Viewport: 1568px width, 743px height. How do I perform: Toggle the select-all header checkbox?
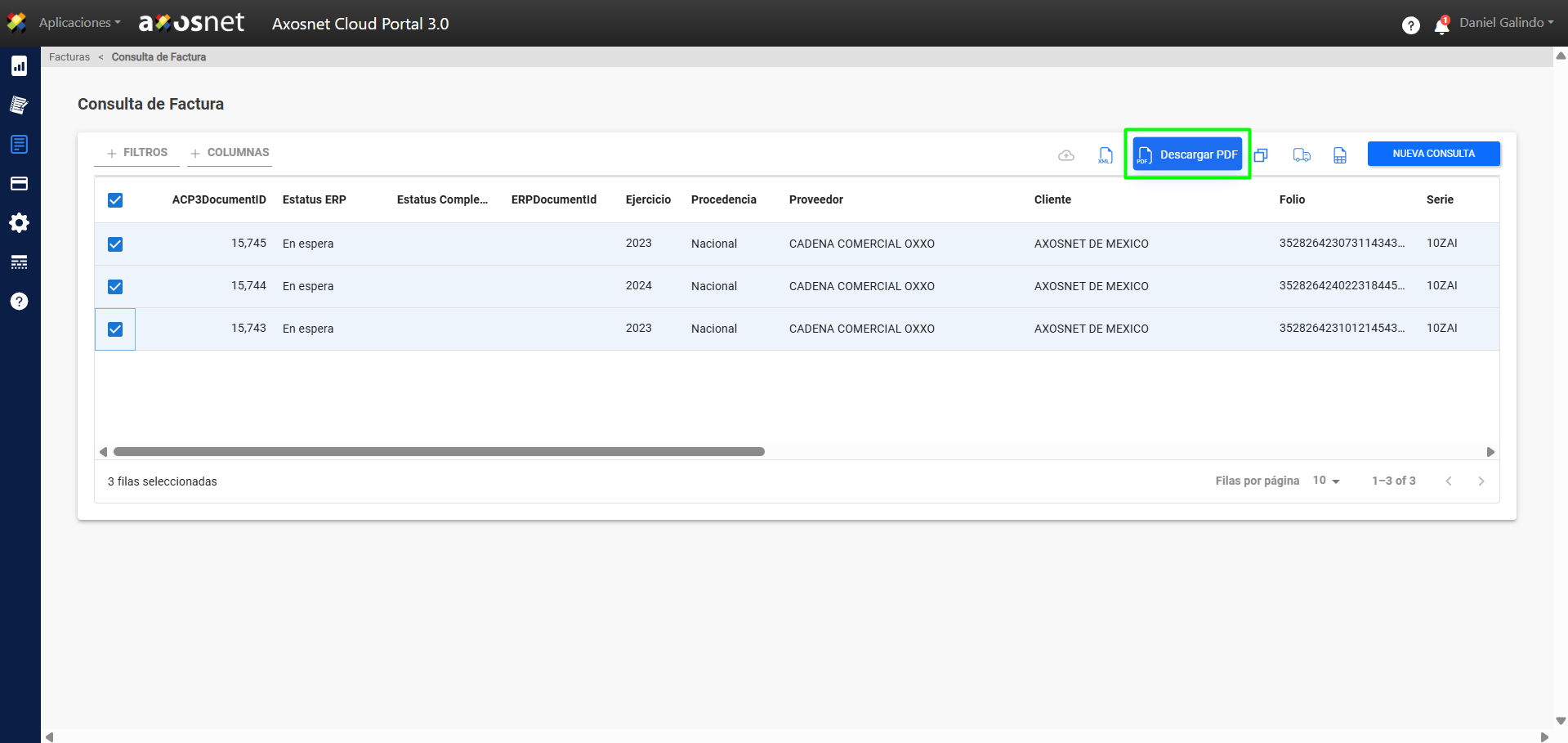click(115, 200)
